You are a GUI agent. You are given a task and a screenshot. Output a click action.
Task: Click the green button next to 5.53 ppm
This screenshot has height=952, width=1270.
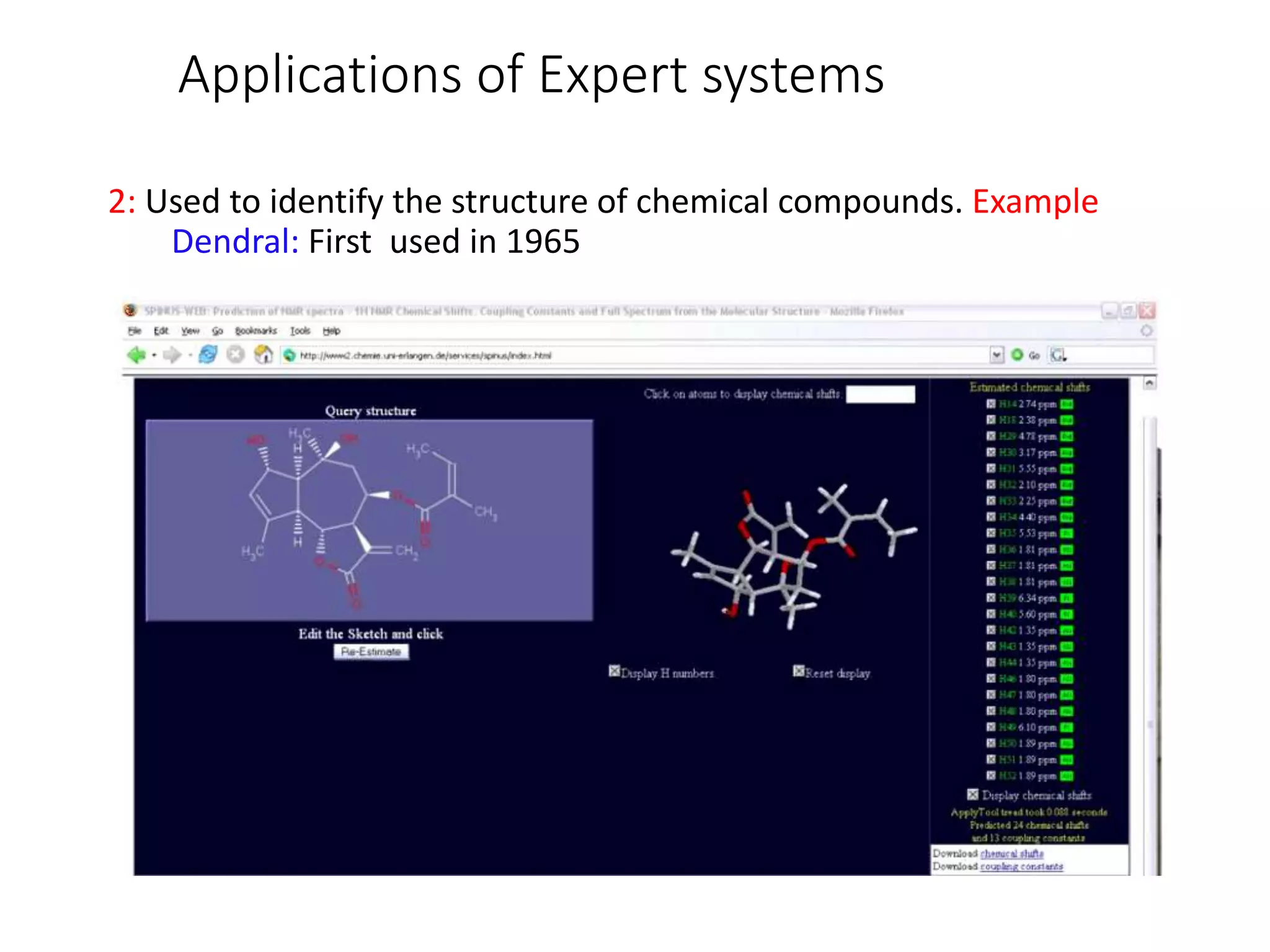coord(1067,533)
